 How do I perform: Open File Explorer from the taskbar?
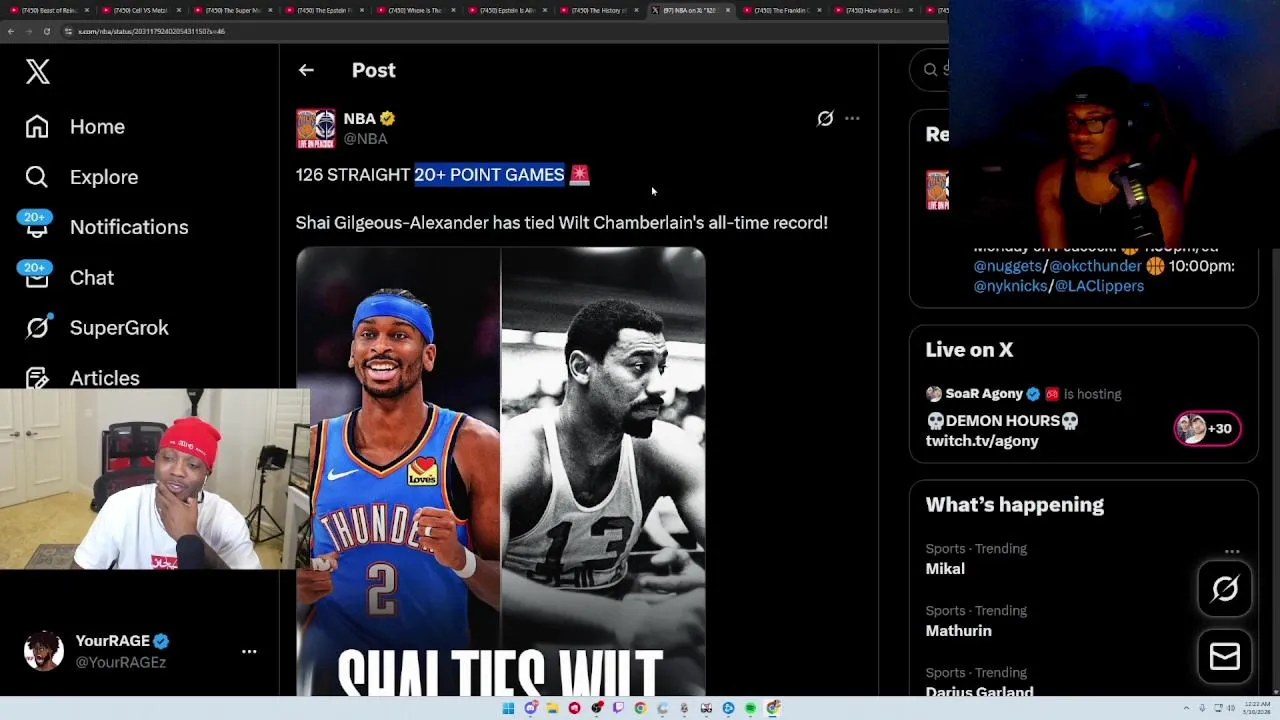(552, 708)
